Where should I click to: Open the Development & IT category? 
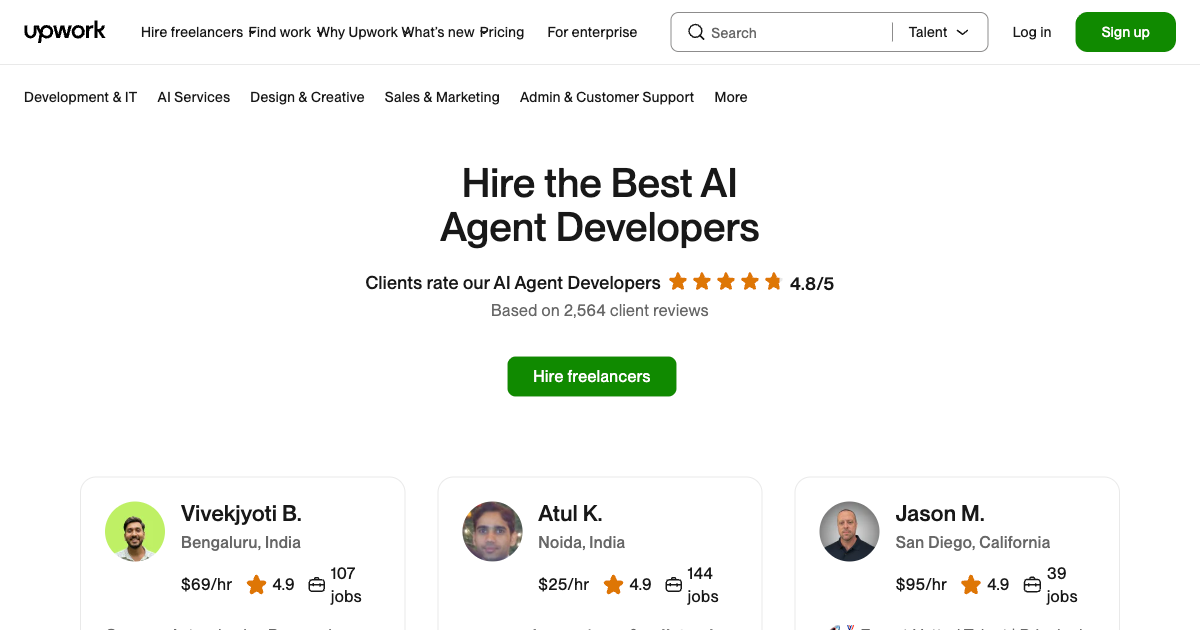coord(80,97)
